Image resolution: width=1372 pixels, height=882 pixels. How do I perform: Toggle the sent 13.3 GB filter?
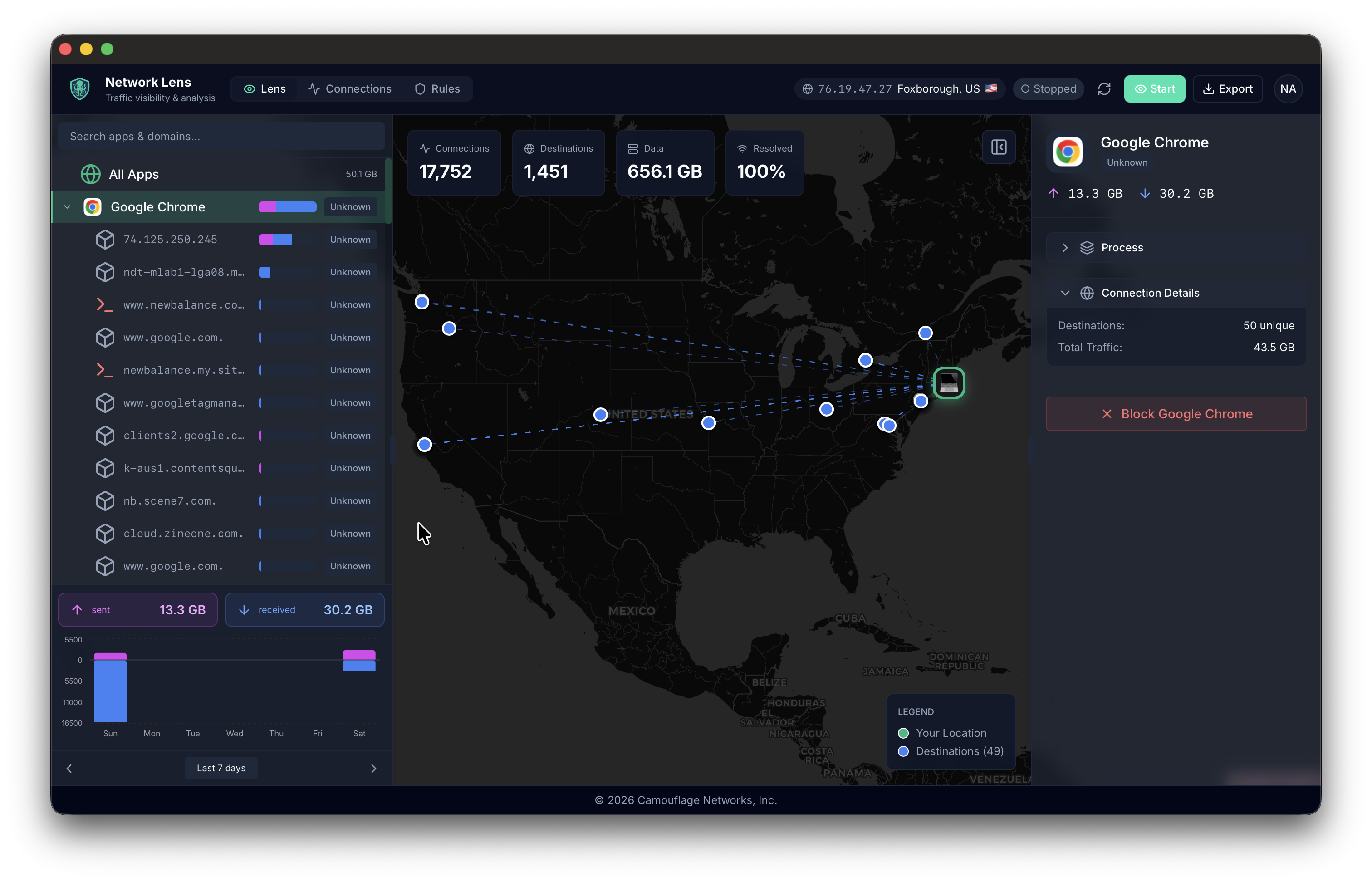coord(137,609)
